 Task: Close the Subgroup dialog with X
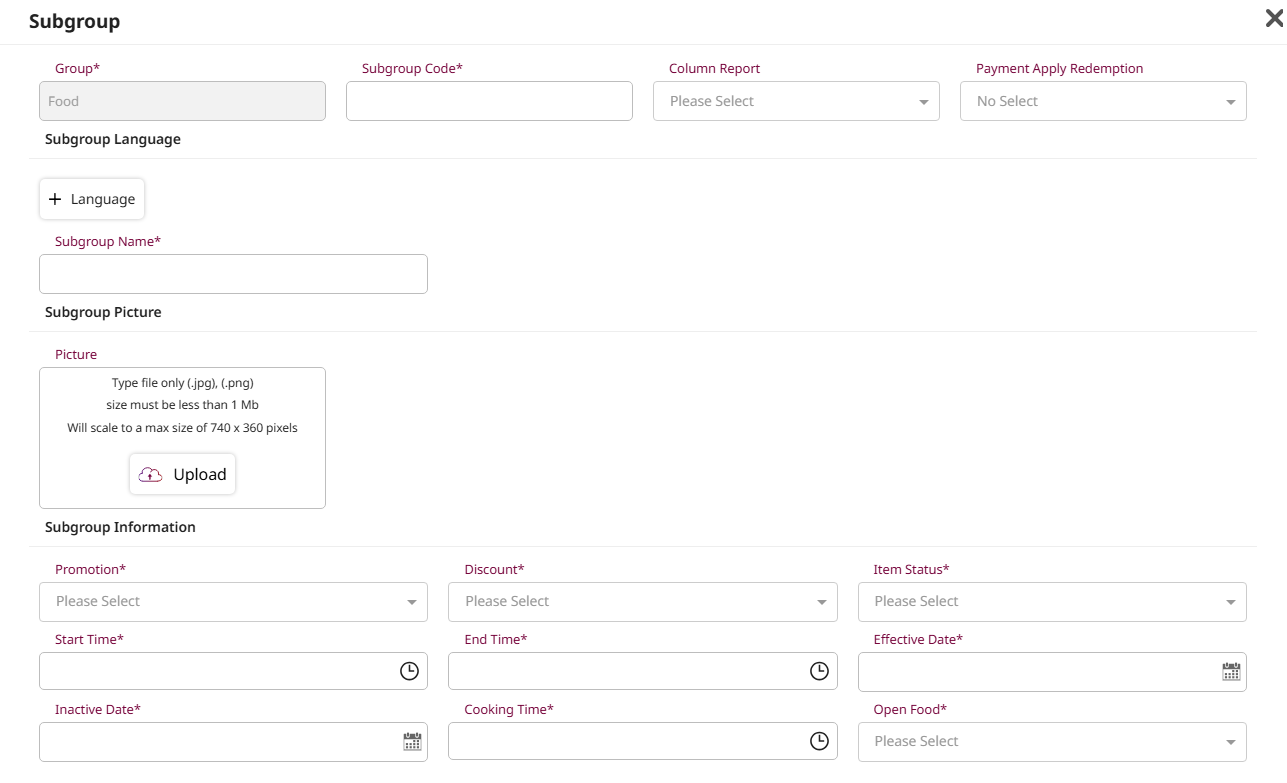(1273, 19)
